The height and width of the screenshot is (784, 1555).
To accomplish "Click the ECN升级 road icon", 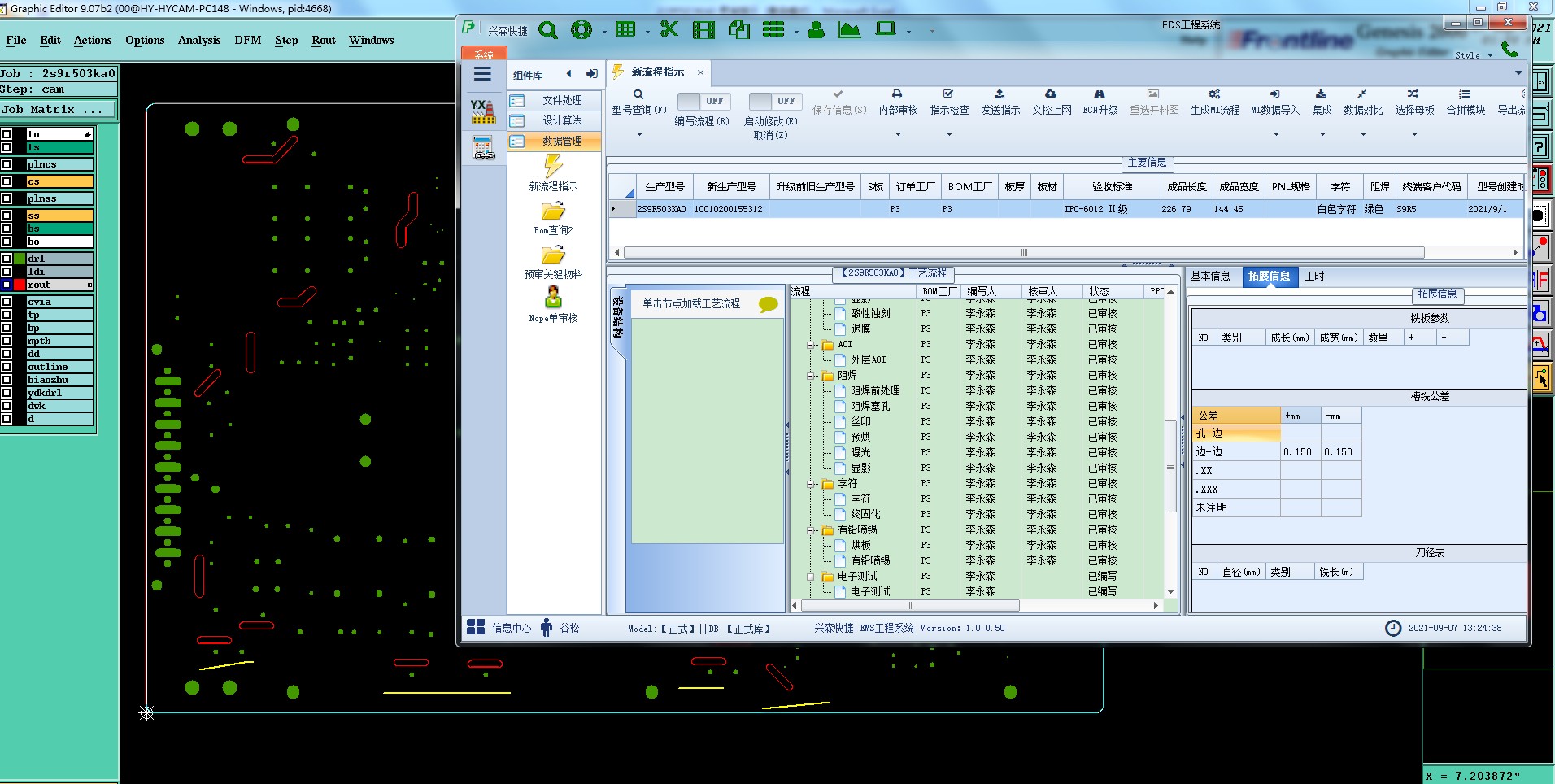I will tap(1100, 94).
